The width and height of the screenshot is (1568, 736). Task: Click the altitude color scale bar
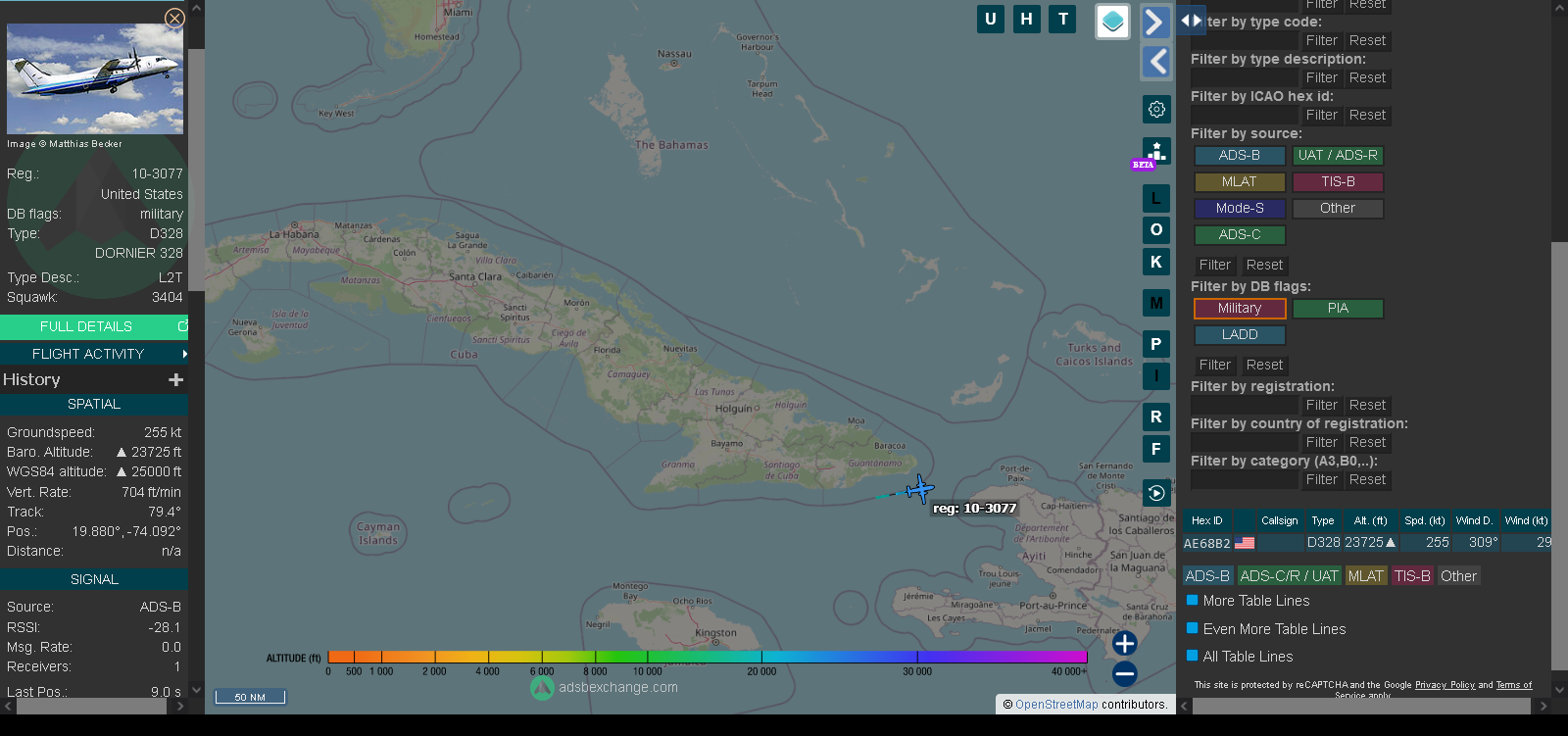tap(708, 657)
